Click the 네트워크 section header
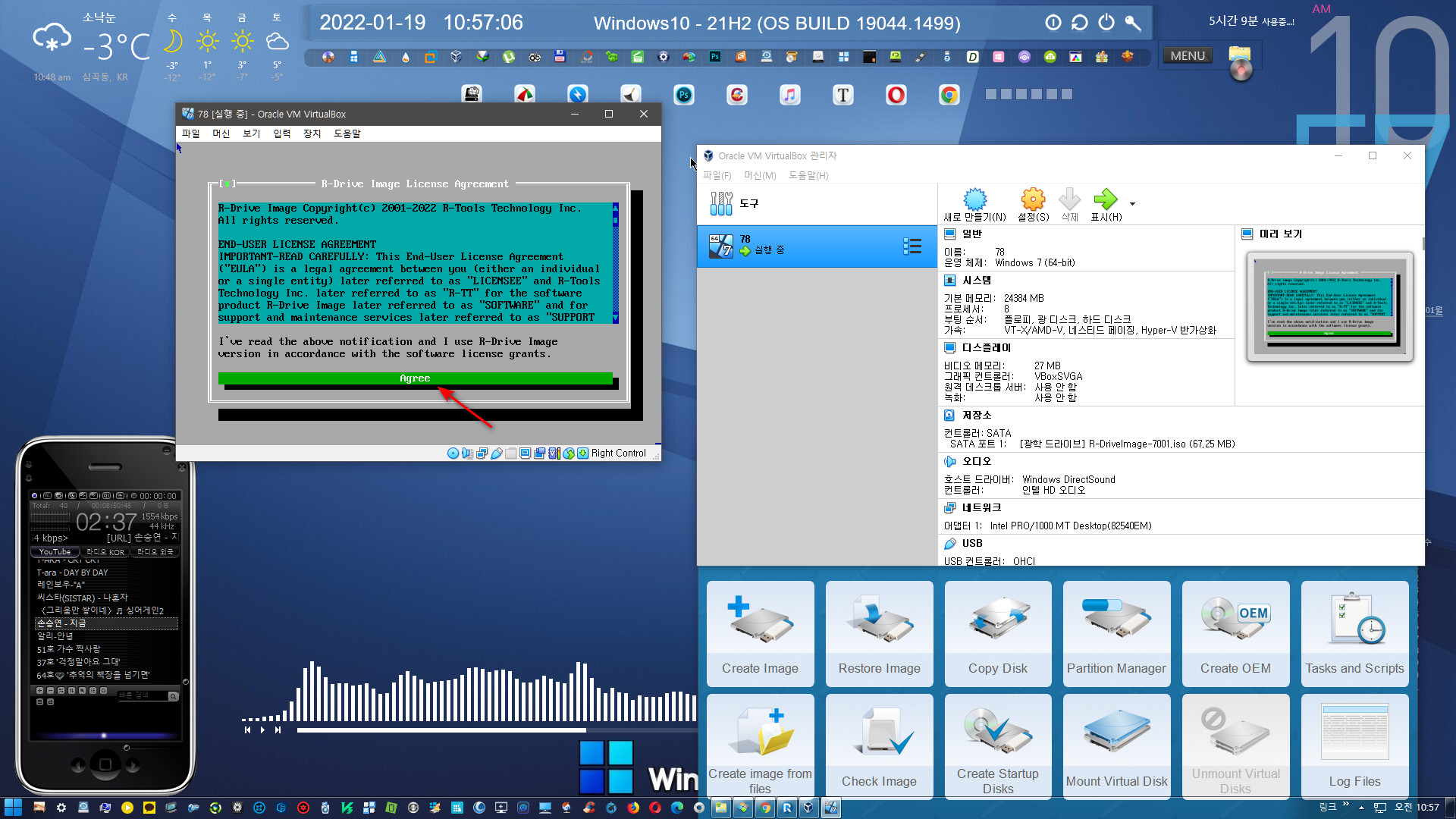 (981, 508)
